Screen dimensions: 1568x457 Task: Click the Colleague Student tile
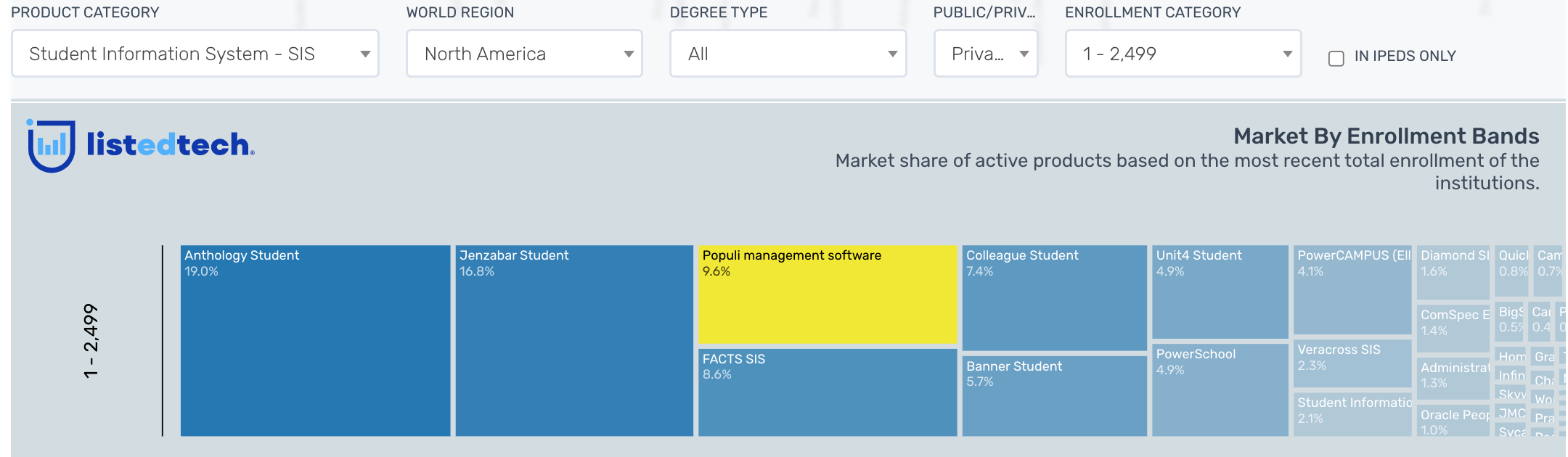(1054, 298)
